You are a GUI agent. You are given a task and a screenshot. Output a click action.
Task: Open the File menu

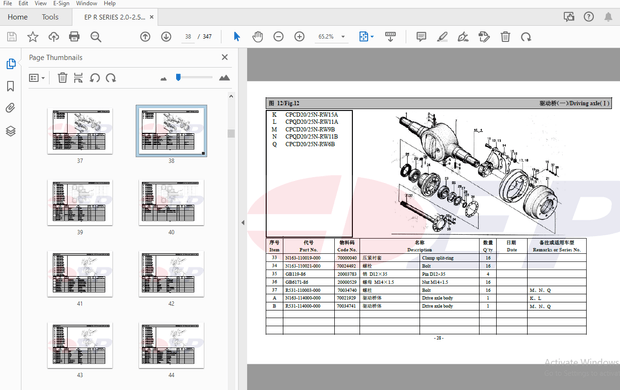coord(8,3)
